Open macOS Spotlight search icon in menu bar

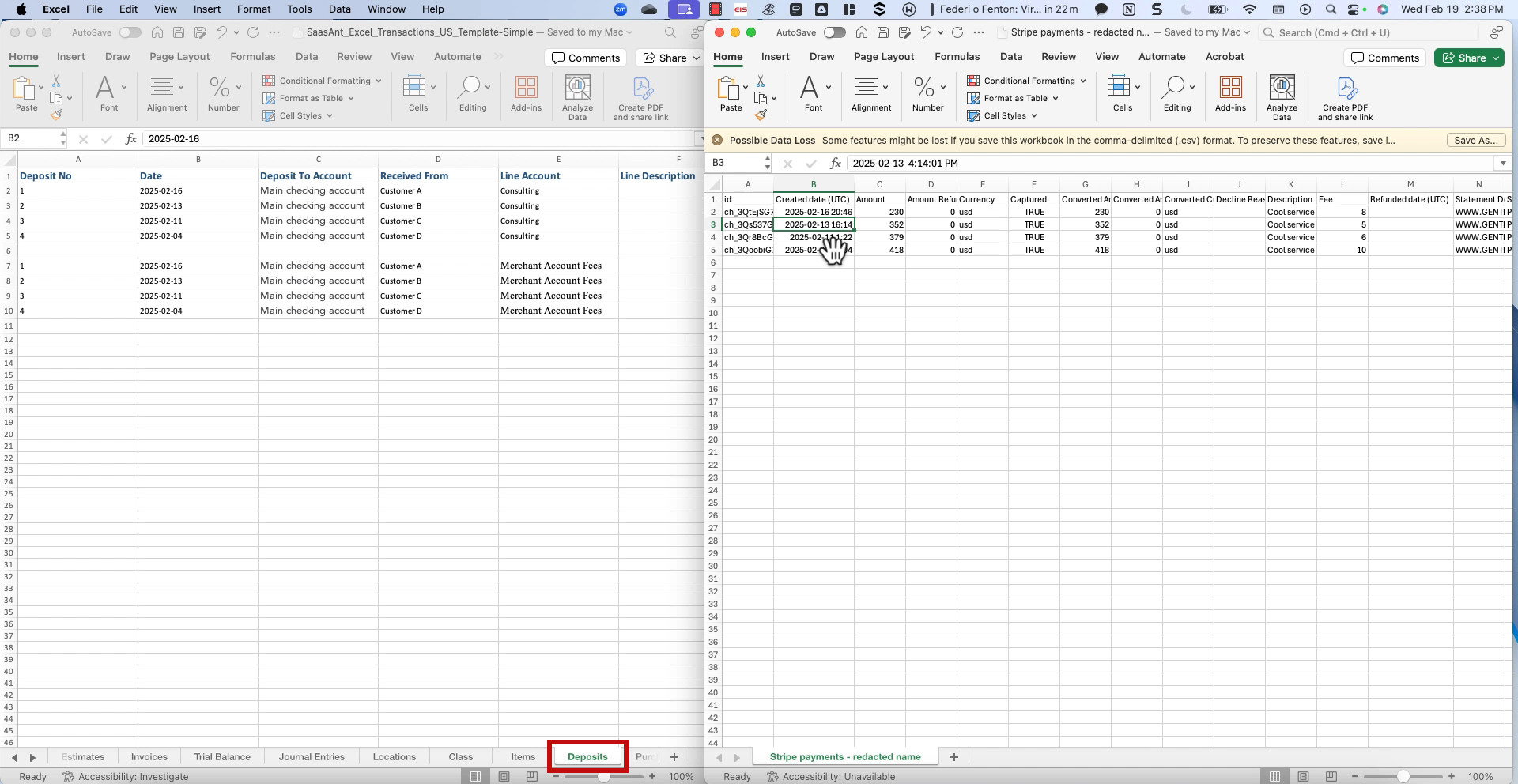(x=1331, y=9)
